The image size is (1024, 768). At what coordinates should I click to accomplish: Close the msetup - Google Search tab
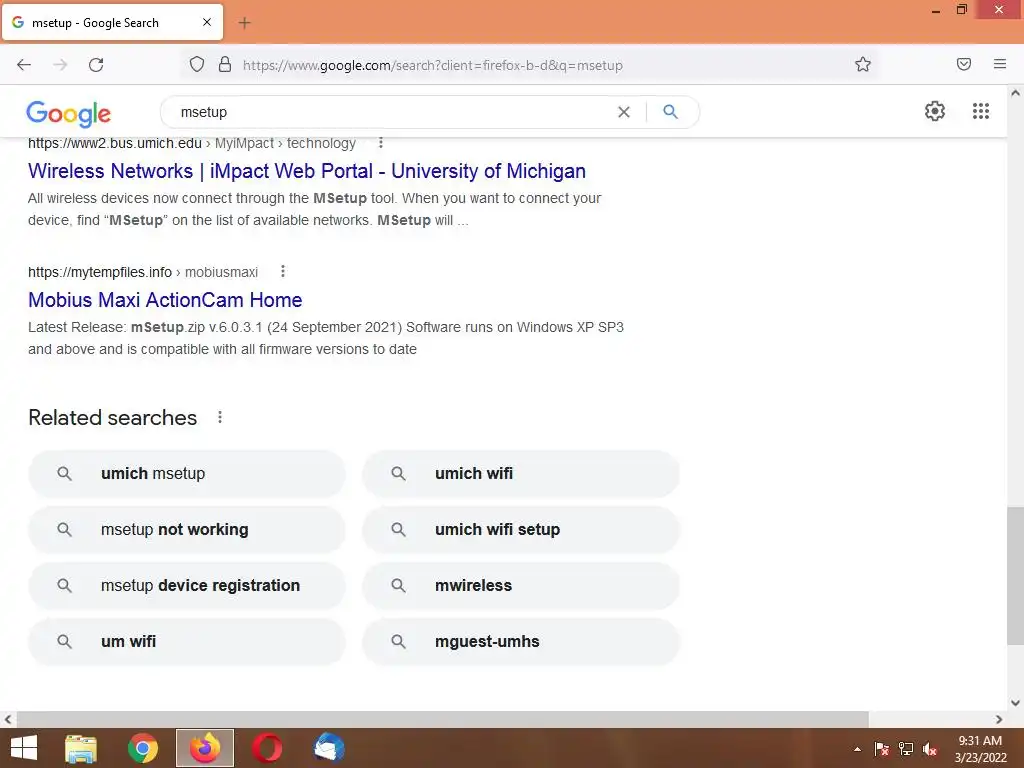(x=206, y=22)
